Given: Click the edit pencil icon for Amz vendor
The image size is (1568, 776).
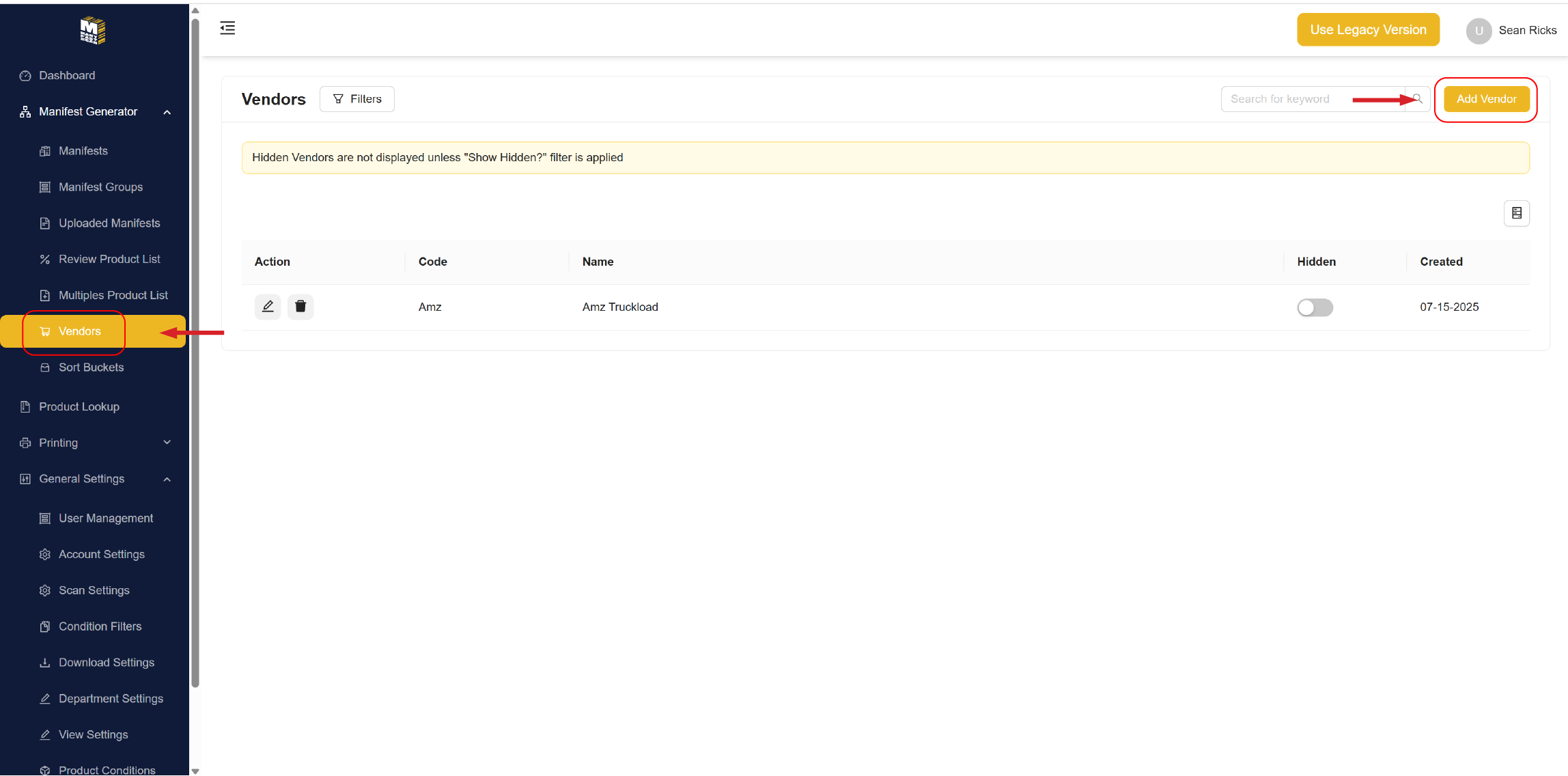Looking at the screenshot, I should click(268, 307).
